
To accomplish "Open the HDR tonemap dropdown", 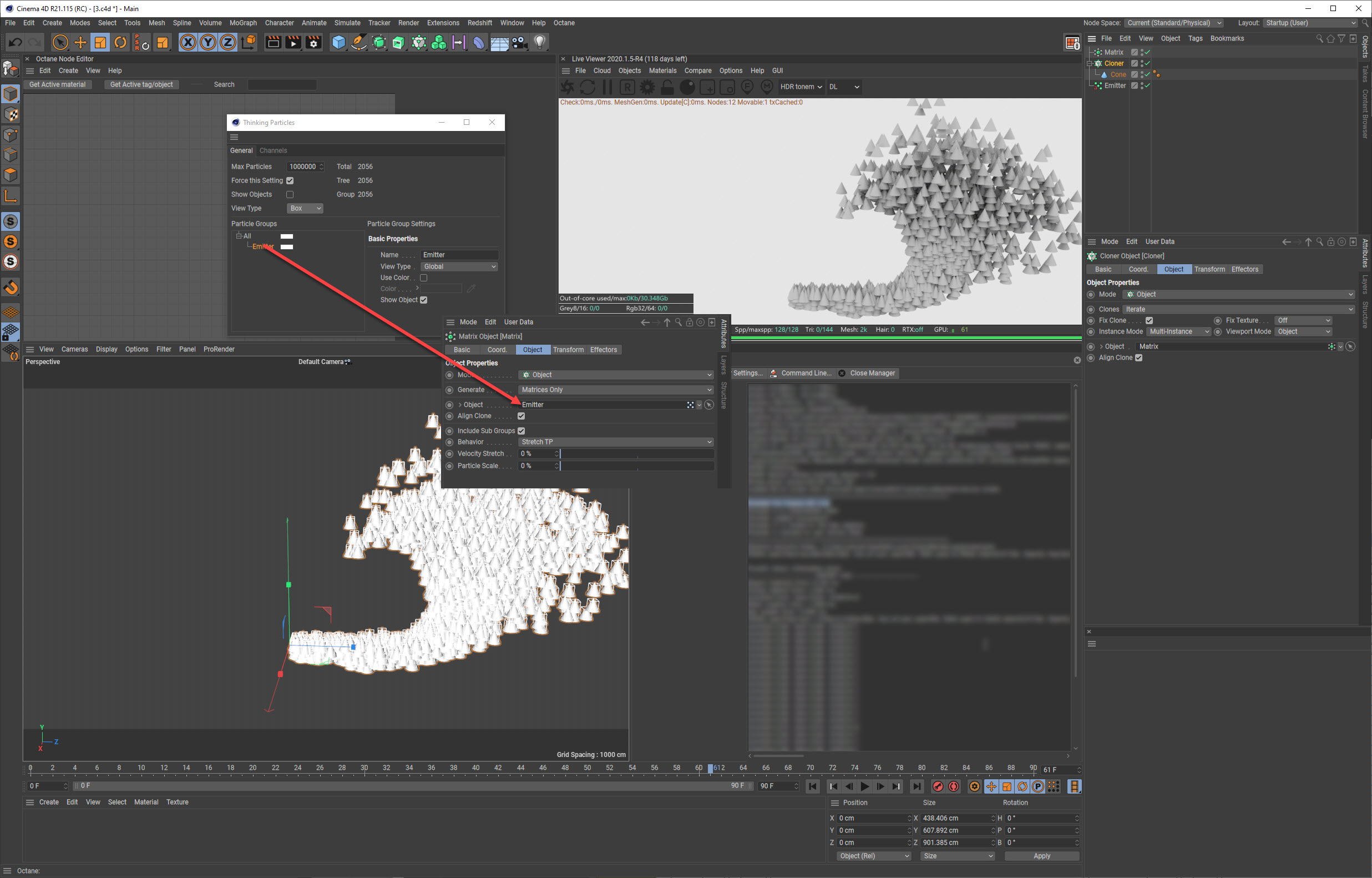I will click(x=801, y=87).
